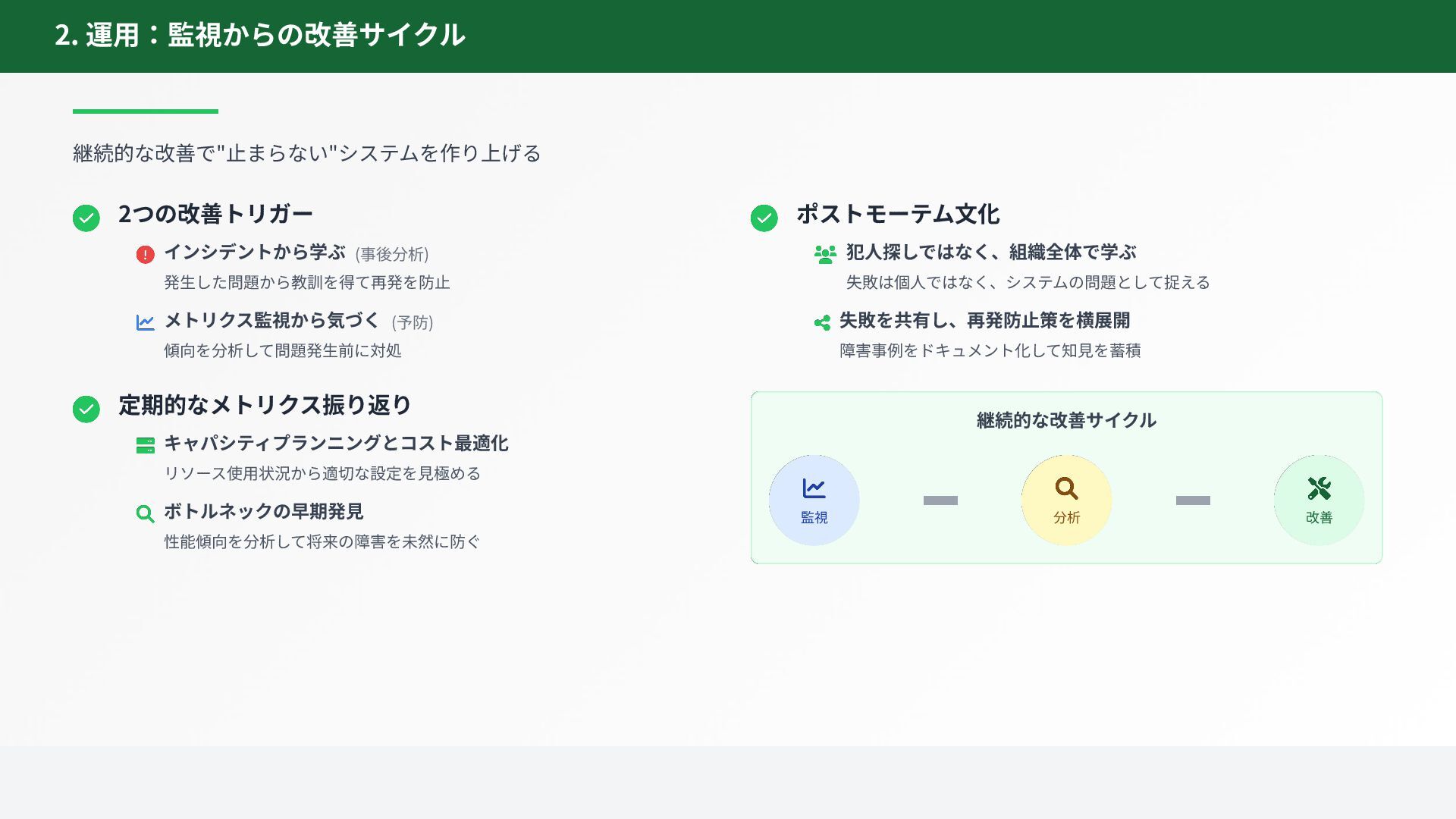1456x819 pixels.
Task: Click checkmark beside 定期的なメトリクス振り返り
Action: click(86, 409)
